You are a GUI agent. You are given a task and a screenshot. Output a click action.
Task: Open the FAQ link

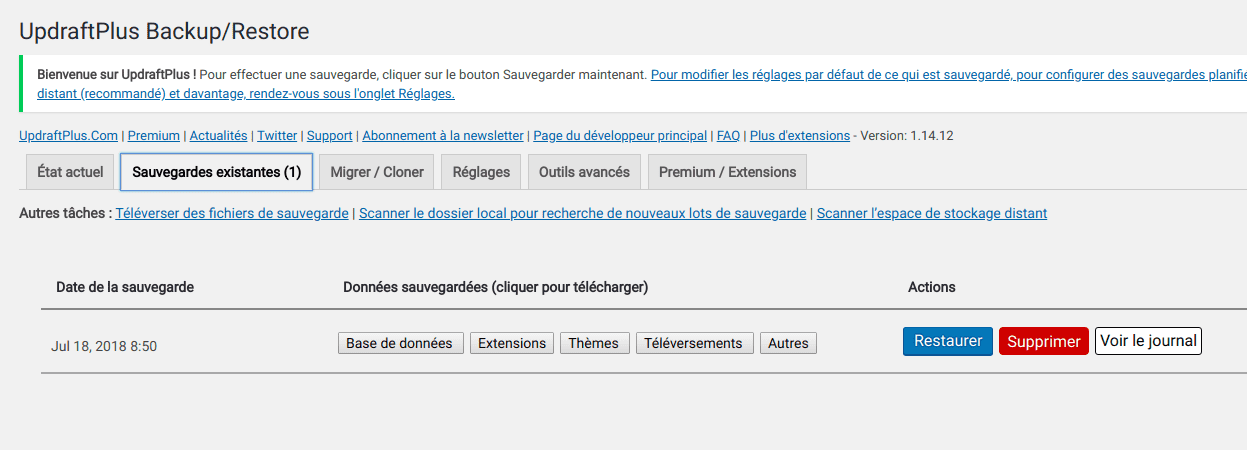(728, 135)
